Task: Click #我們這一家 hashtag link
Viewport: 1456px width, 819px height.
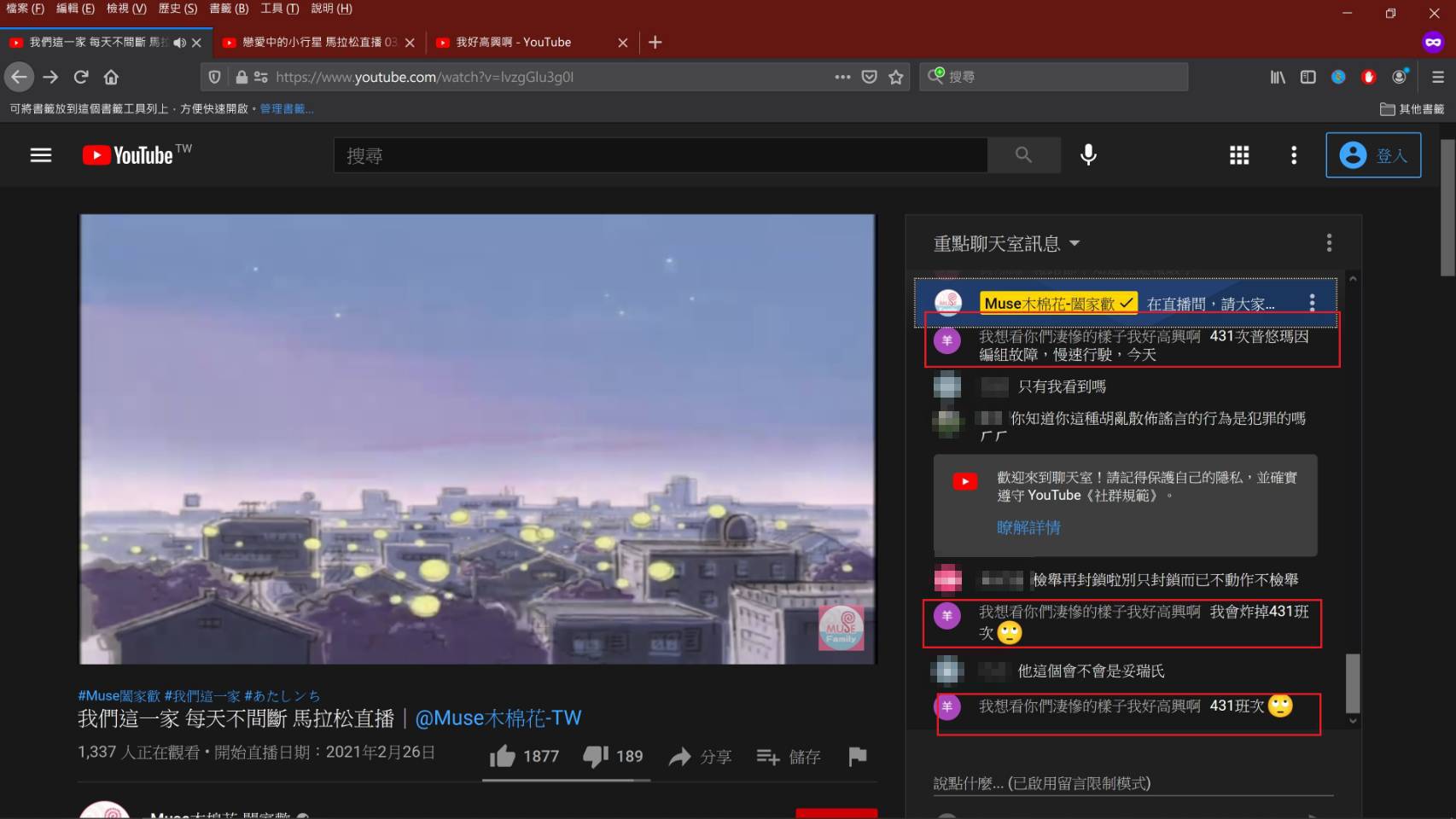Action: [202, 695]
